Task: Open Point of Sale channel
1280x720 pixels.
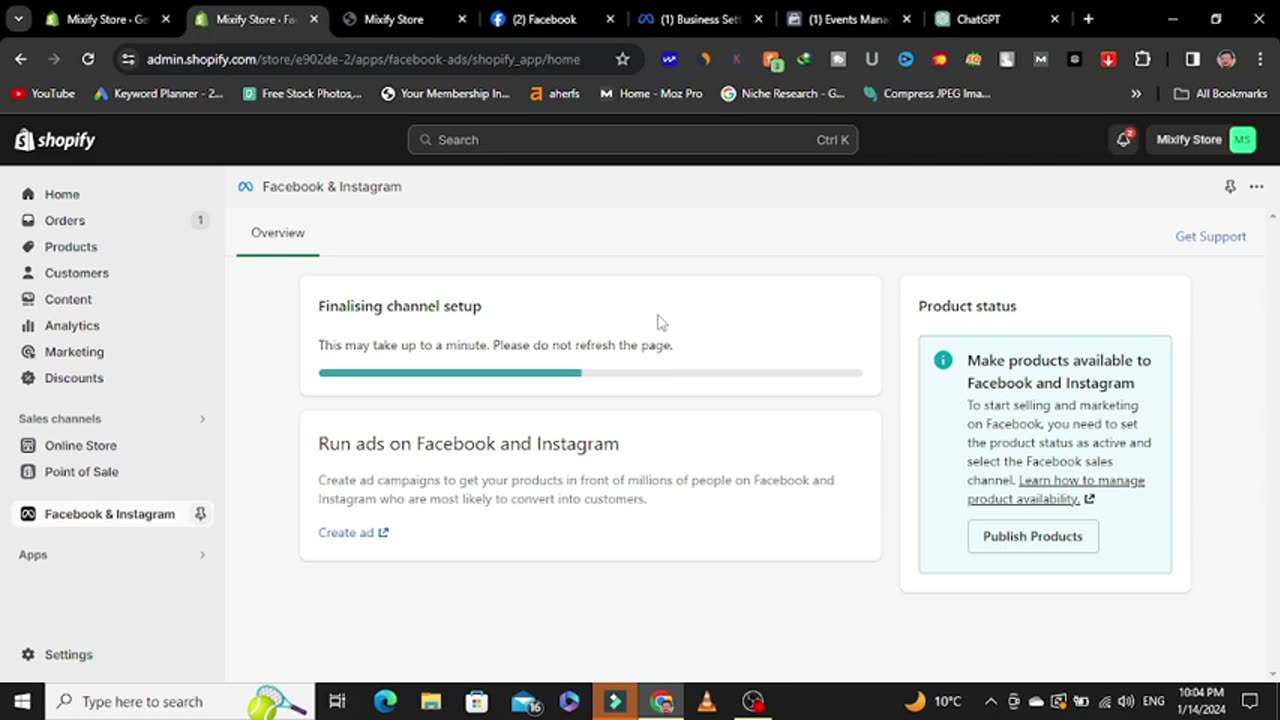Action: coord(81,472)
